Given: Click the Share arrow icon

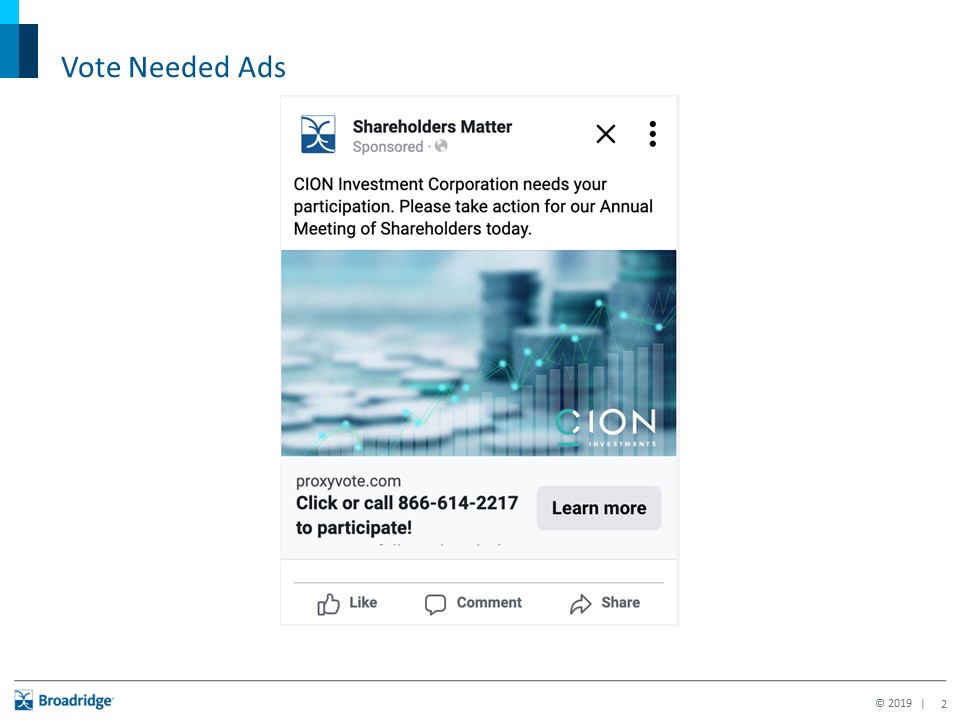Looking at the screenshot, I should tap(580, 604).
